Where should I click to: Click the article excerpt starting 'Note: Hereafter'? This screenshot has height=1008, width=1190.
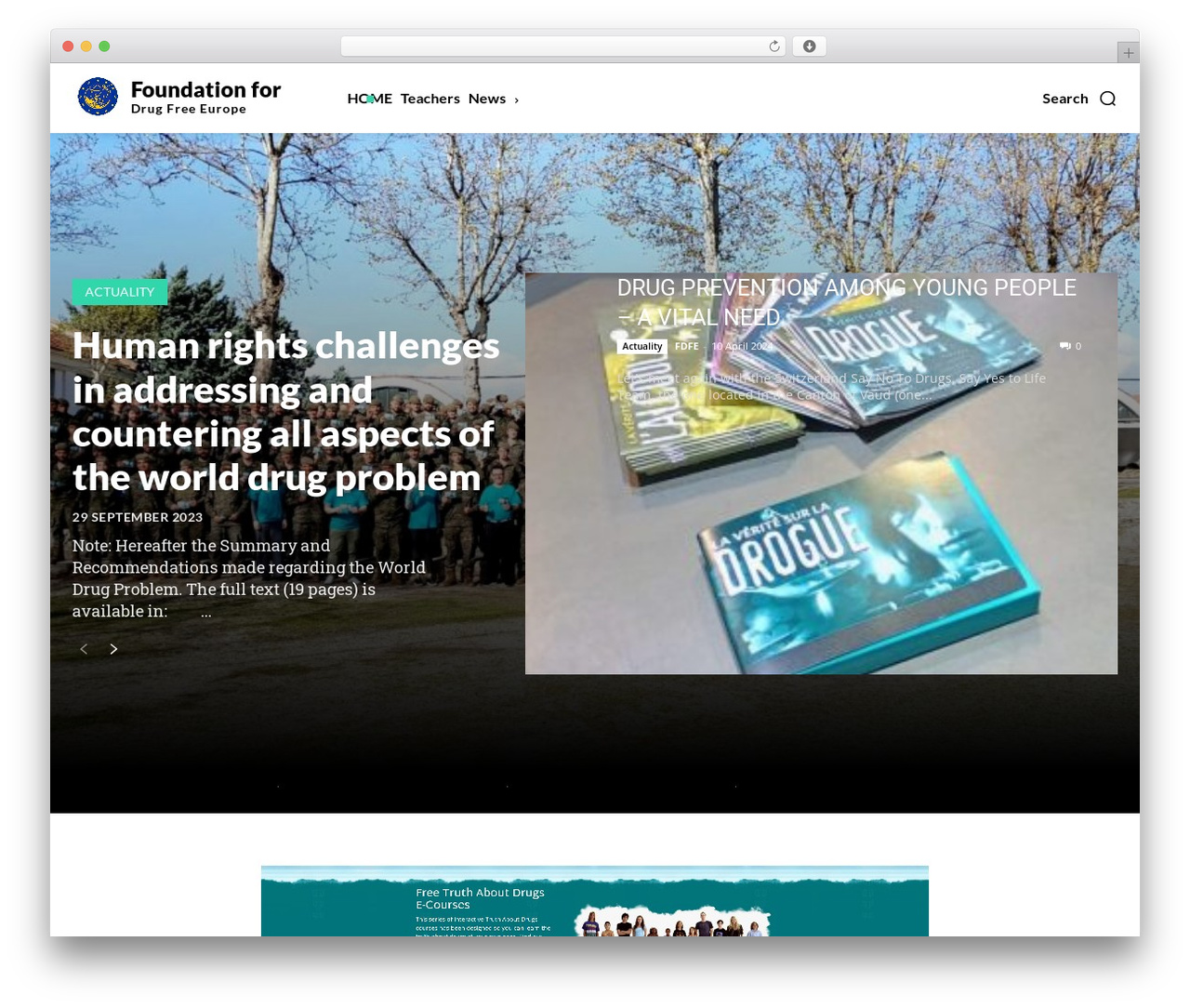point(249,578)
